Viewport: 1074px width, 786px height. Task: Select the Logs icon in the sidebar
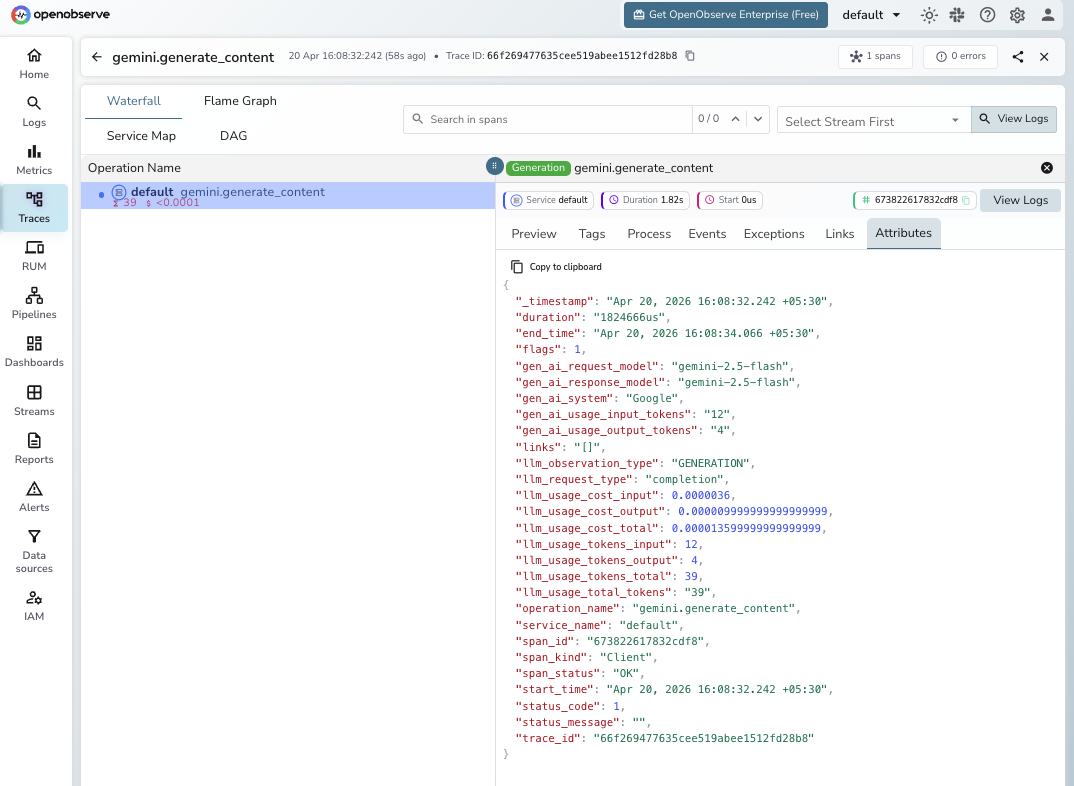(x=33, y=111)
